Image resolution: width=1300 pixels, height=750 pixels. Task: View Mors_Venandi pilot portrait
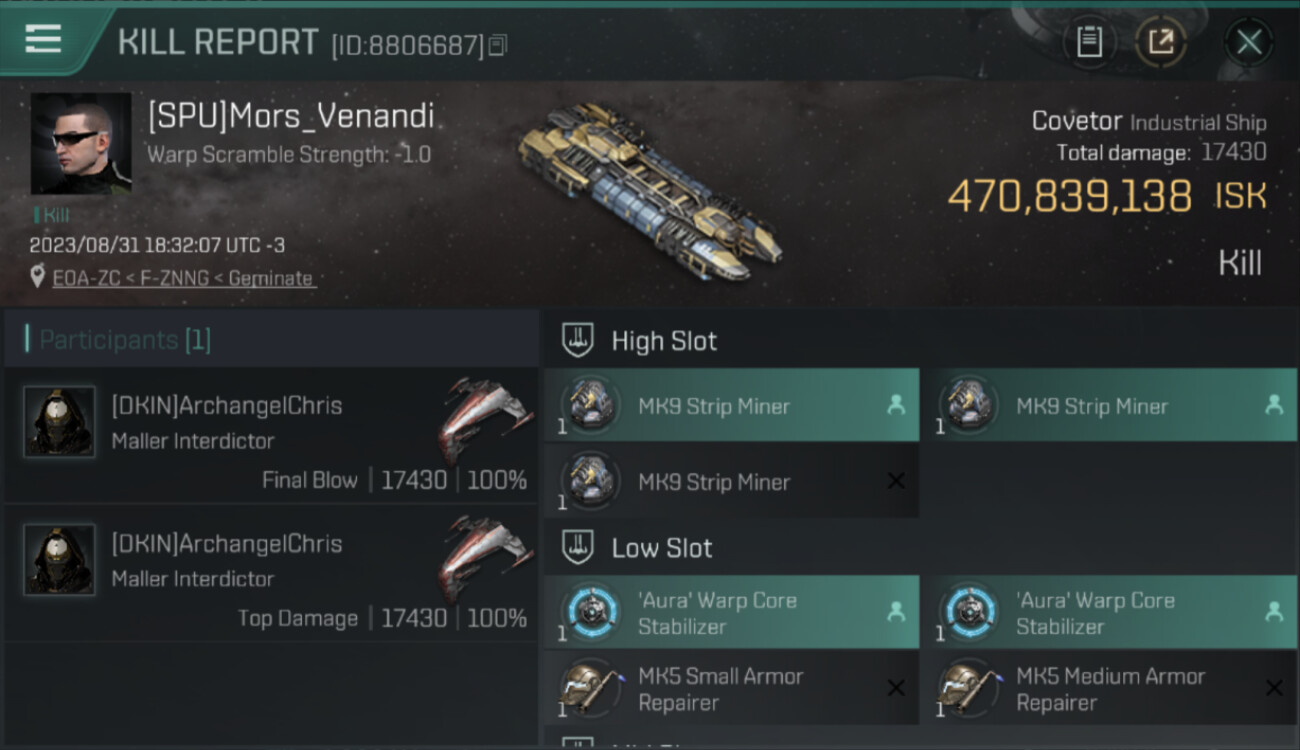80,144
